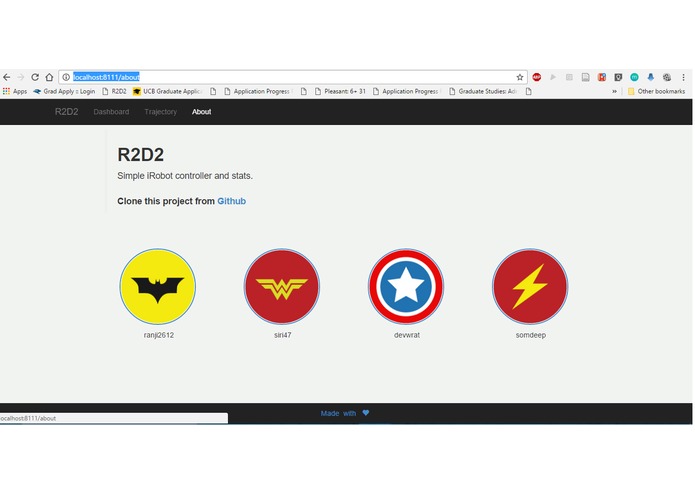This screenshot has height=494, width=695.
Task: Click the grey document extension icon
Action: click(x=586, y=77)
